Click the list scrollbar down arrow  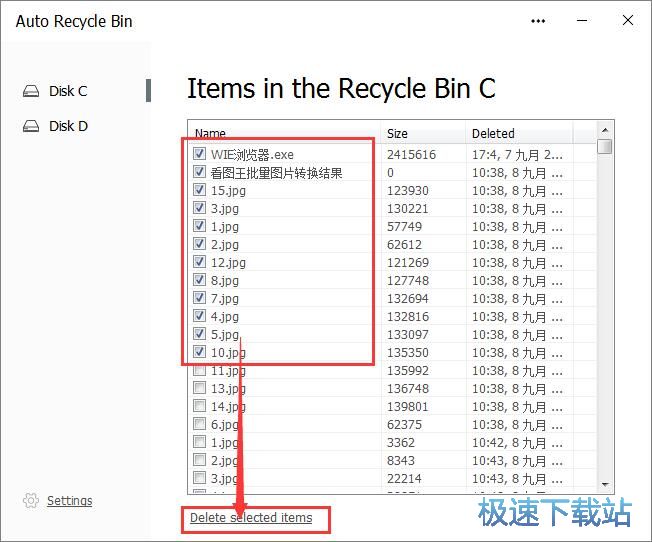(x=605, y=485)
